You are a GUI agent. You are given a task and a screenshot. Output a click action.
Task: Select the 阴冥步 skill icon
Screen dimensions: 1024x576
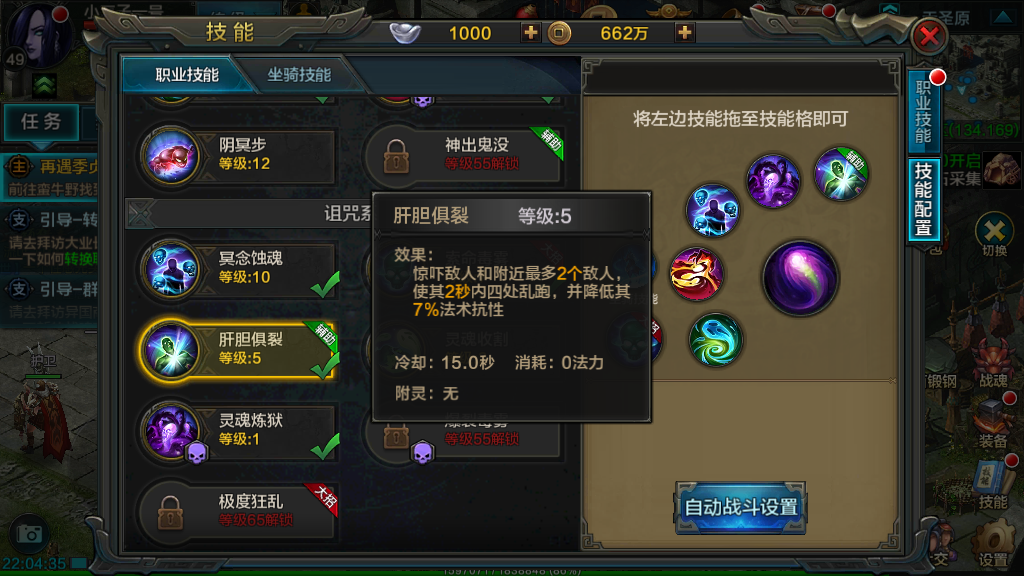click(171, 156)
